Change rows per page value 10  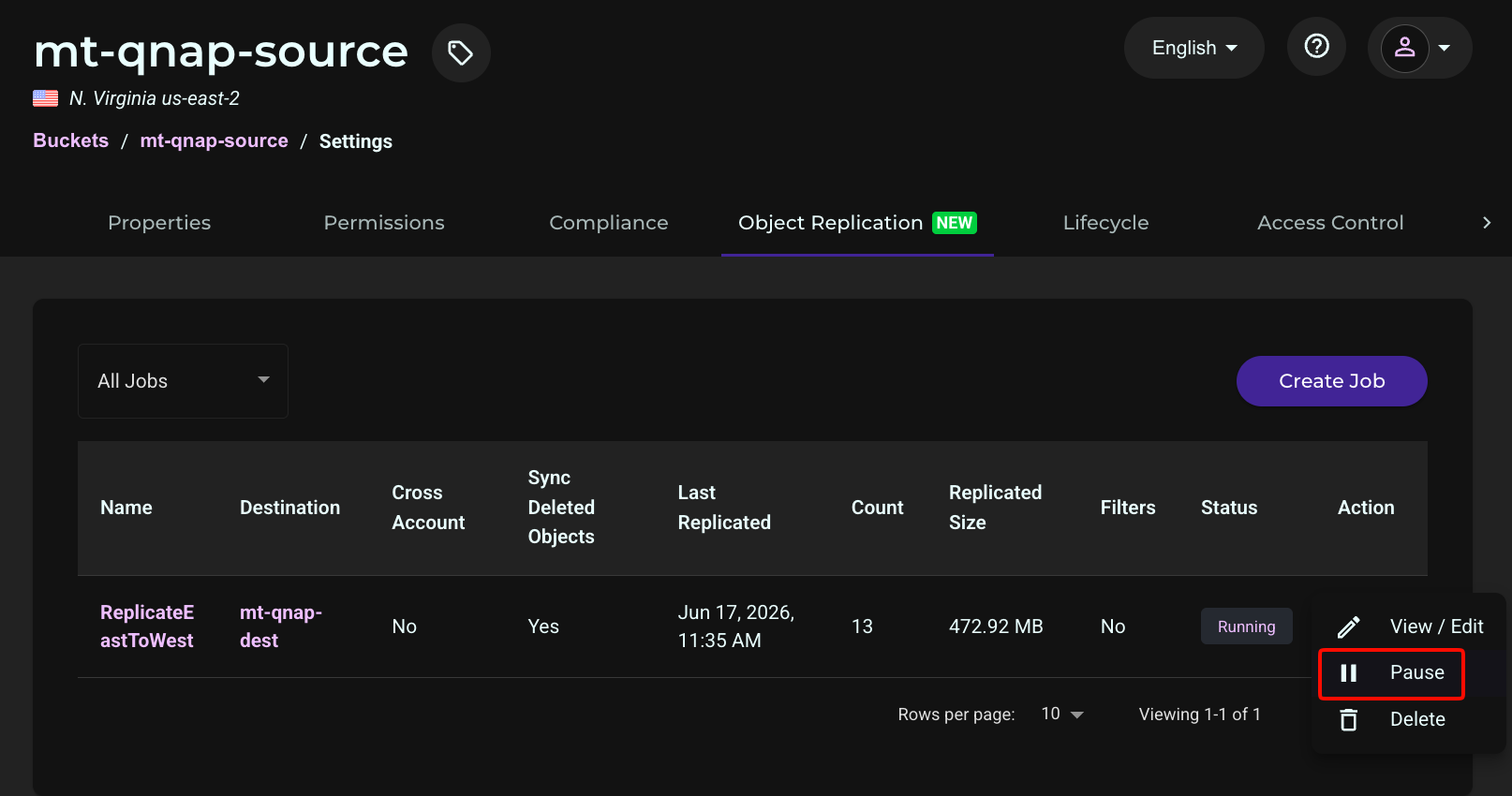[1062, 714]
